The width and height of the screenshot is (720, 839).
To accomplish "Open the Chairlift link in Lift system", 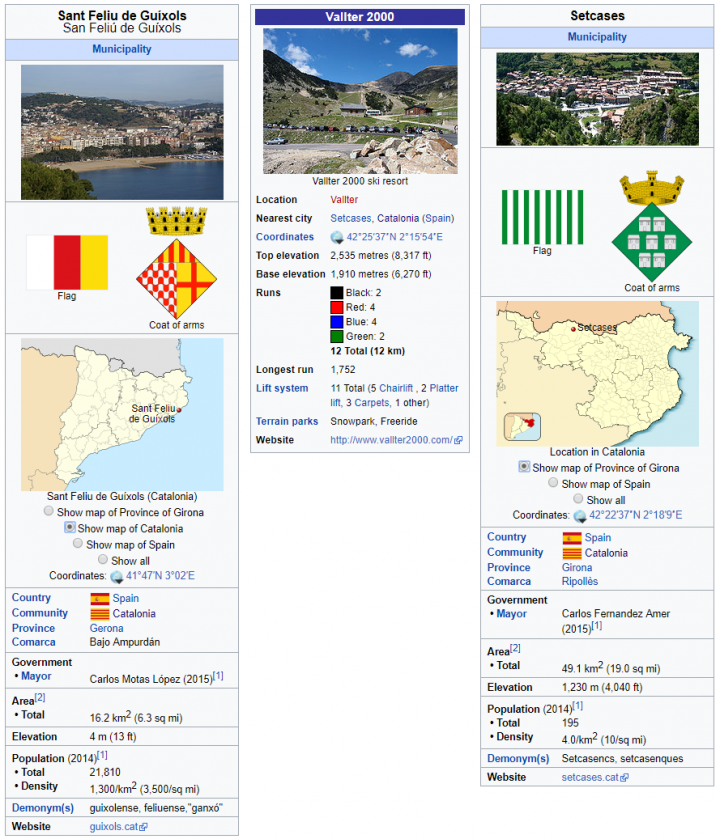I will (x=396, y=388).
